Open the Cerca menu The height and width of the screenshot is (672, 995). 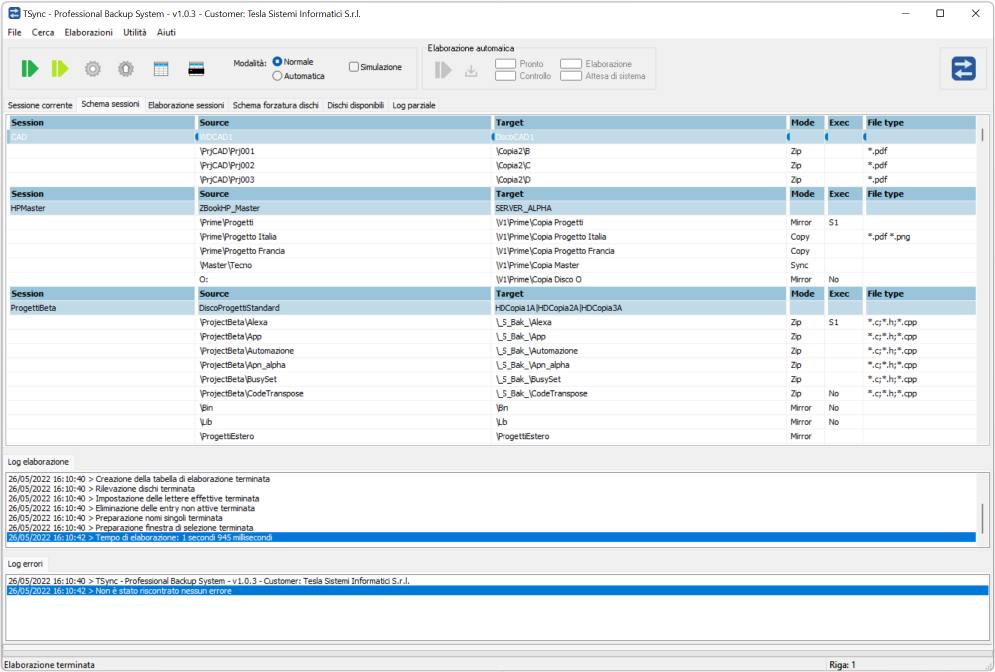click(43, 32)
